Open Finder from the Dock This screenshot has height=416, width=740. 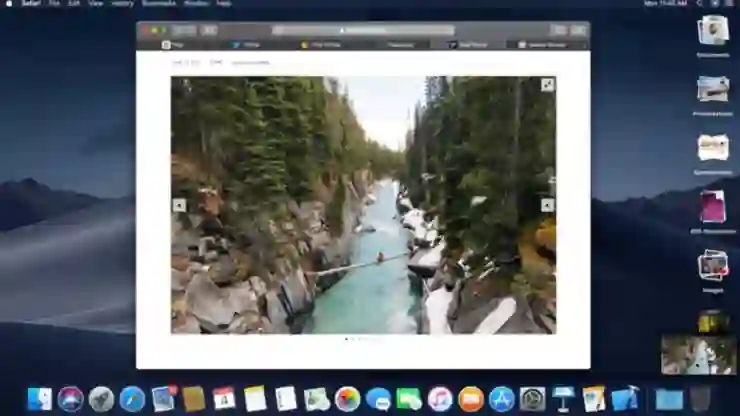pyautogui.click(x=39, y=399)
